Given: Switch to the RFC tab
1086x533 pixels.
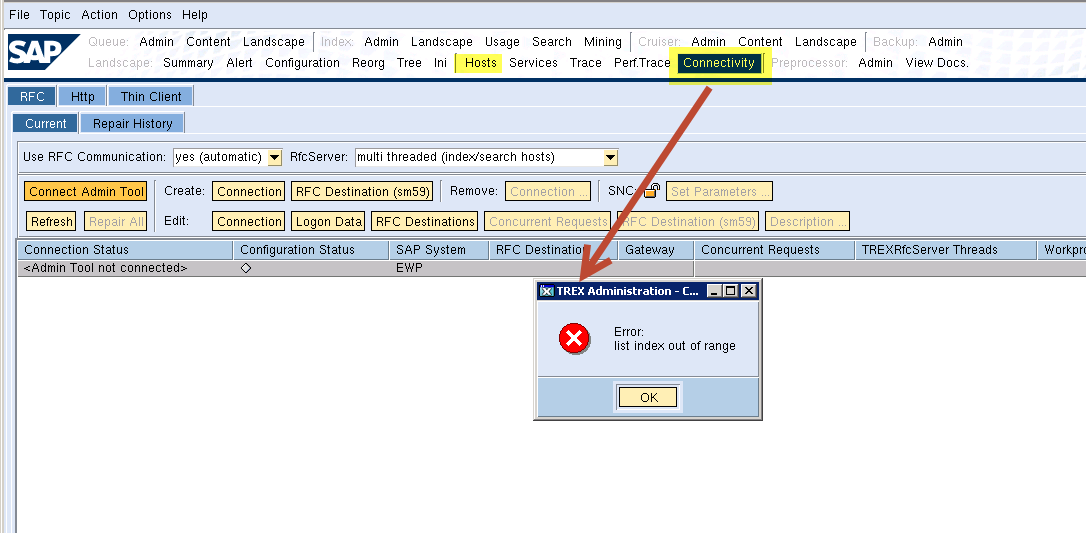Looking at the screenshot, I should click(32, 96).
